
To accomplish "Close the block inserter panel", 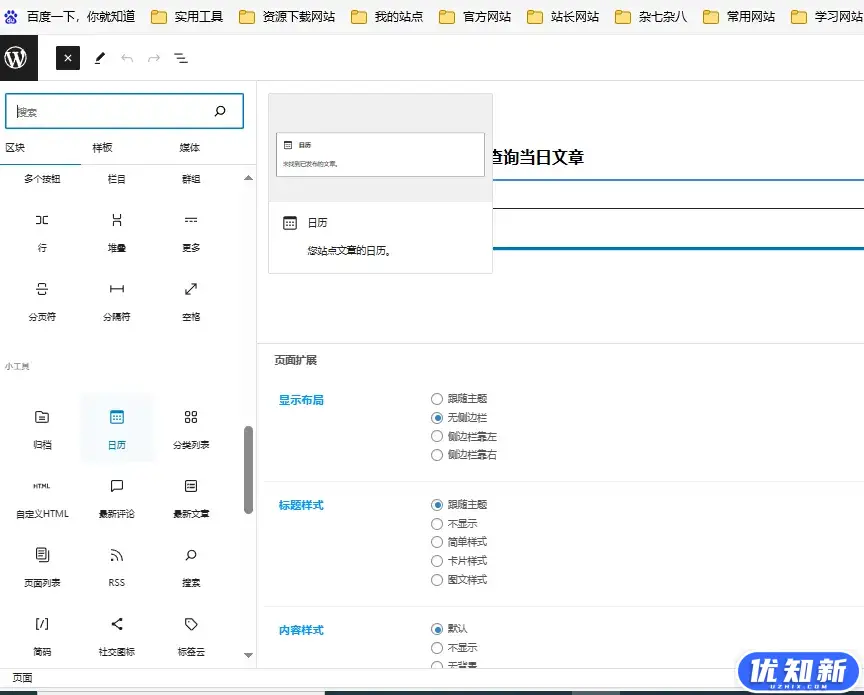I will (68, 59).
